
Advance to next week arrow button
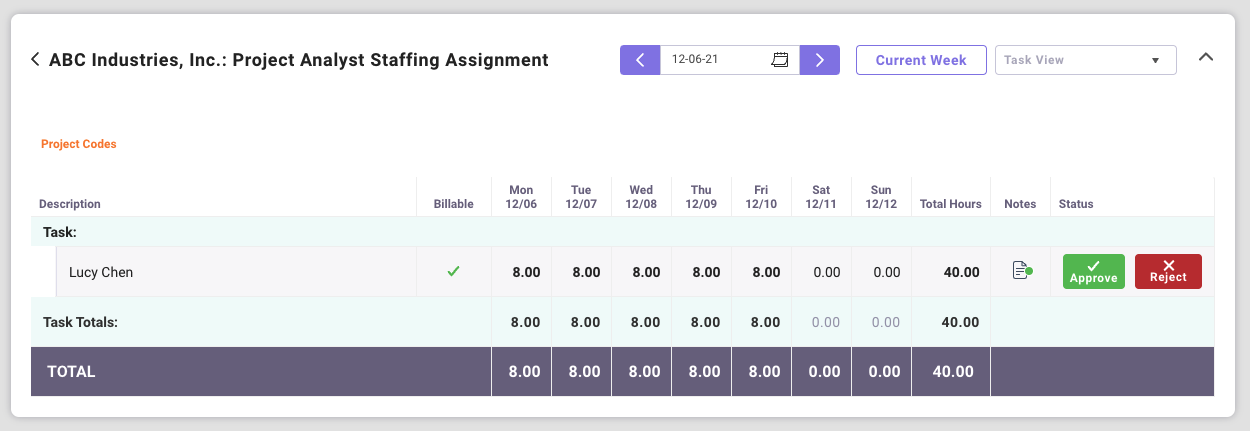tap(819, 60)
